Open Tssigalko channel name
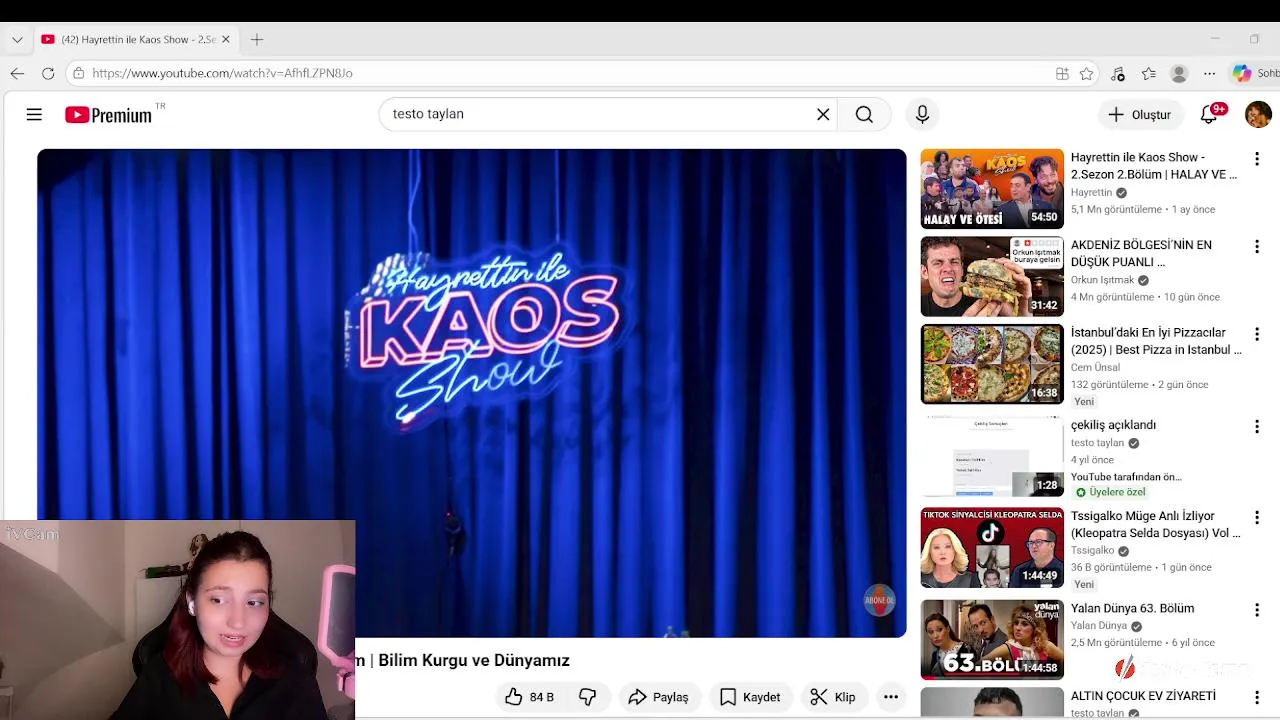 click(1092, 550)
